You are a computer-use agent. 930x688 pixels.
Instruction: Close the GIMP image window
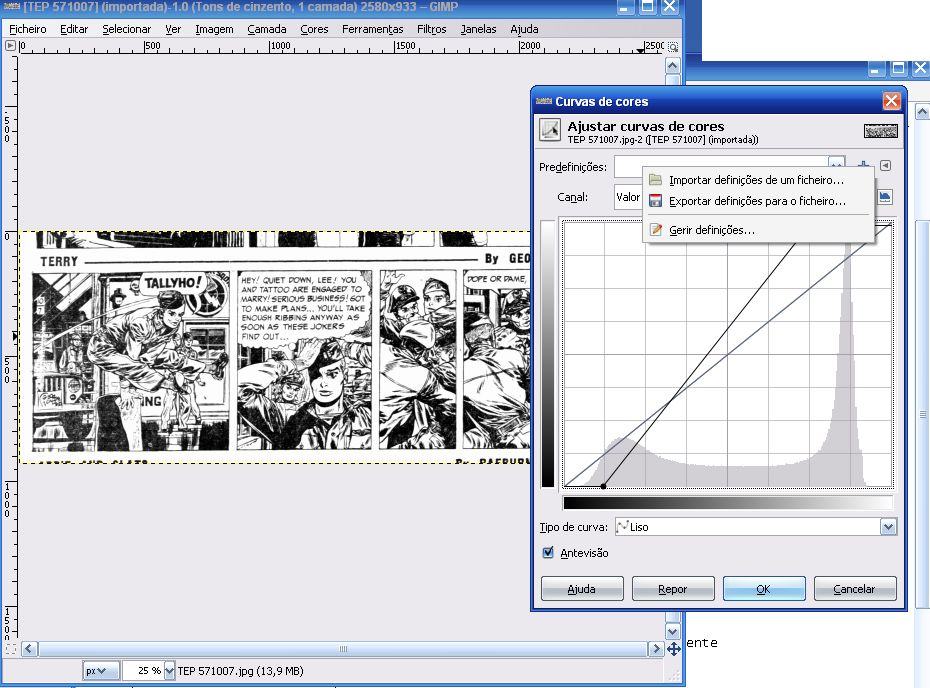click(670, 7)
